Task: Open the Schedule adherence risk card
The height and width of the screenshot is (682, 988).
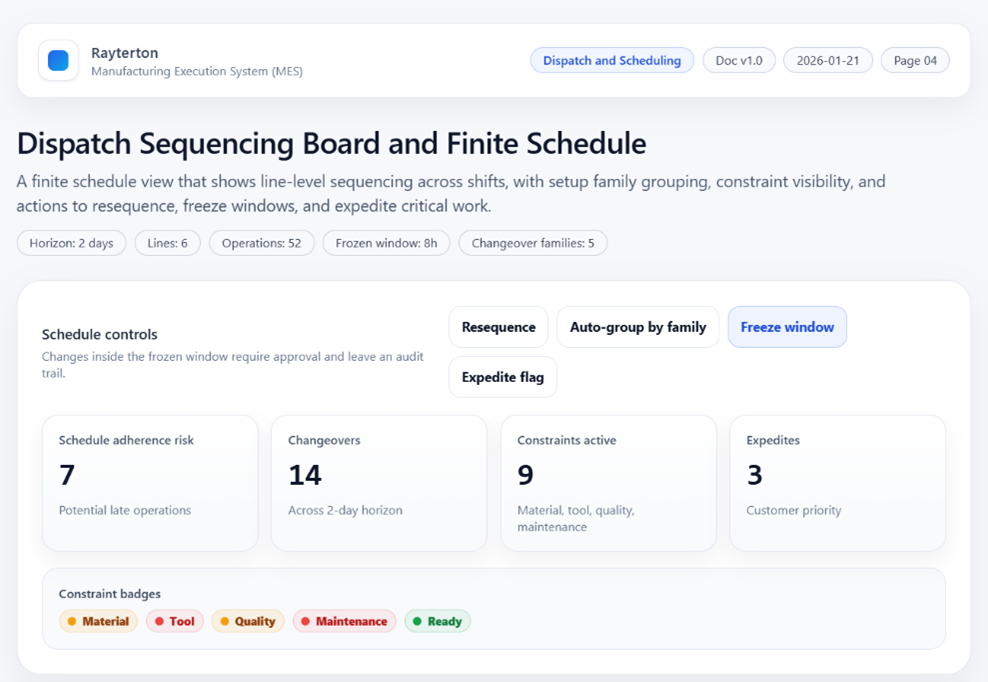Action: 150,483
